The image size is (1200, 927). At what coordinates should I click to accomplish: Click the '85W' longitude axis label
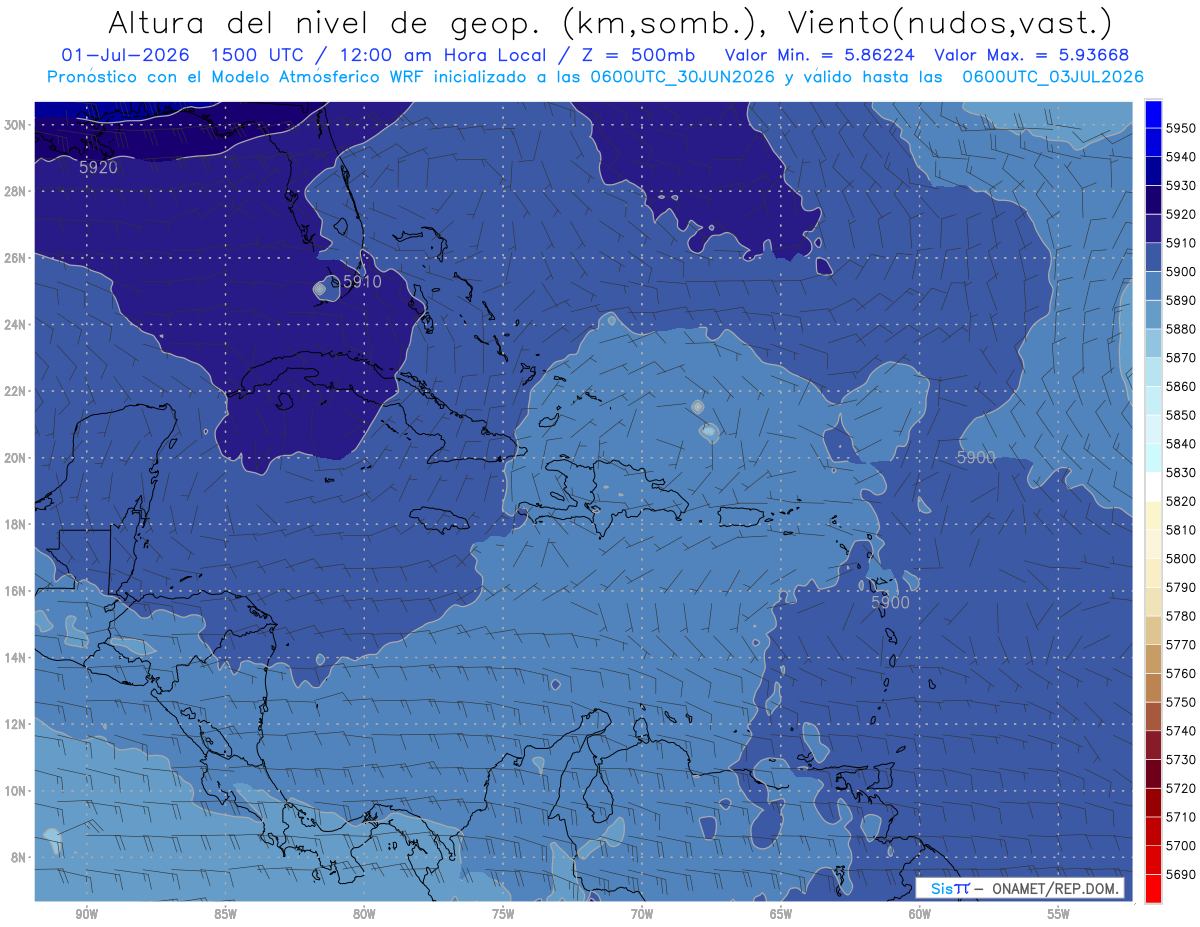point(225,915)
